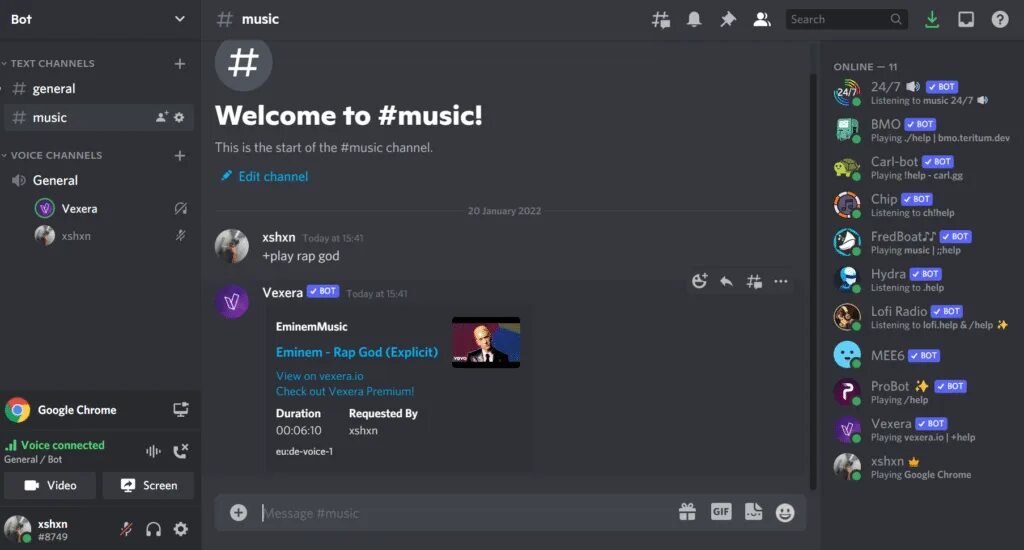Click the Screen share button
Image resolution: width=1024 pixels, height=550 pixels.
(x=148, y=485)
